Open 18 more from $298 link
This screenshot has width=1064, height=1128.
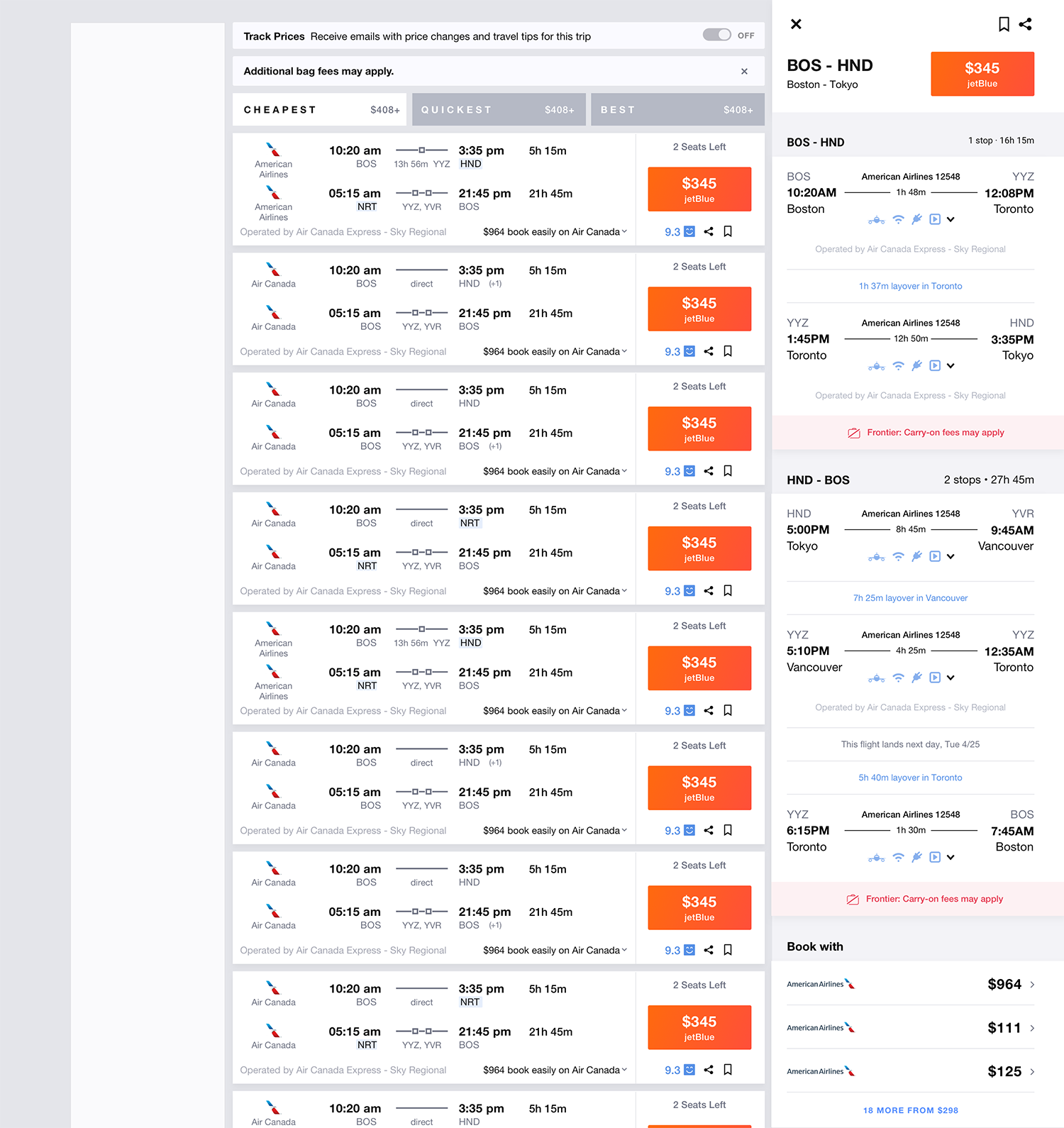[911, 1110]
